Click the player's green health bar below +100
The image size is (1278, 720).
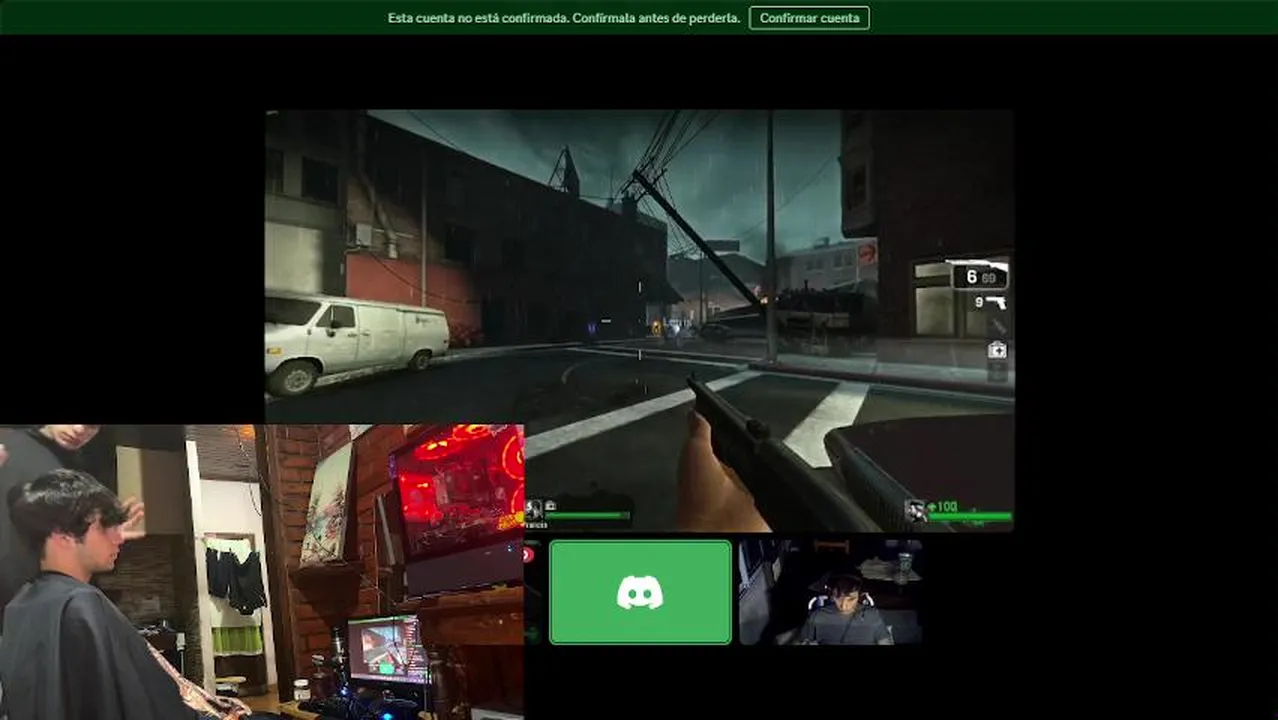click(x=970, y=517)
